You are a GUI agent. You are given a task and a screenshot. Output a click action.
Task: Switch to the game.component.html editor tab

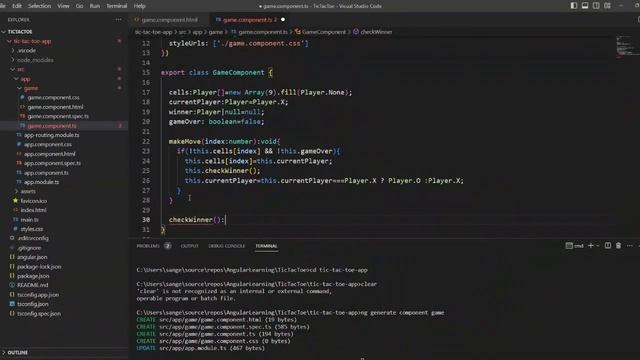tap(169, 20)
